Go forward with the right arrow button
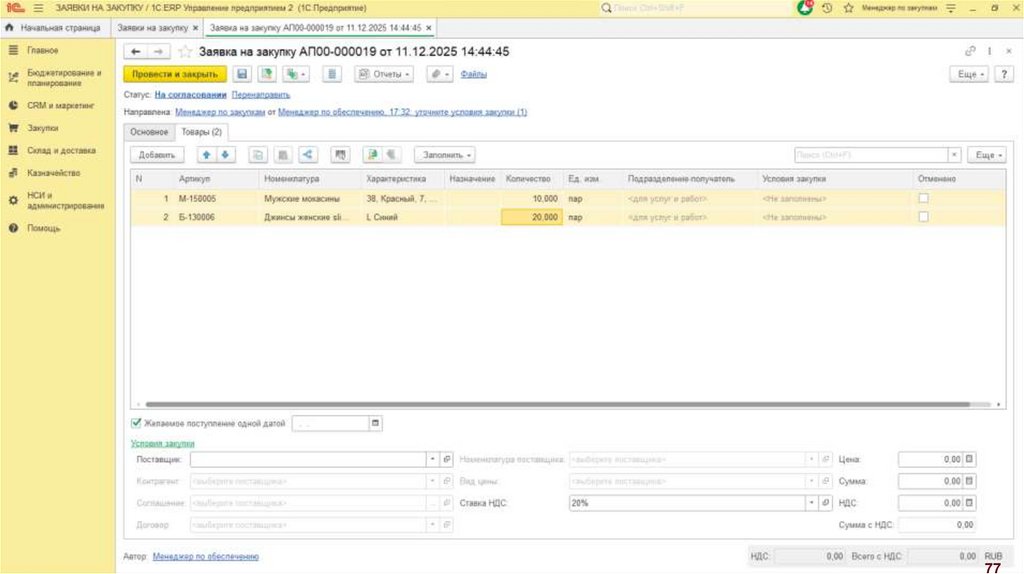Image resolution: width=1024 pixels, height=574 pixels. (158, 52)
